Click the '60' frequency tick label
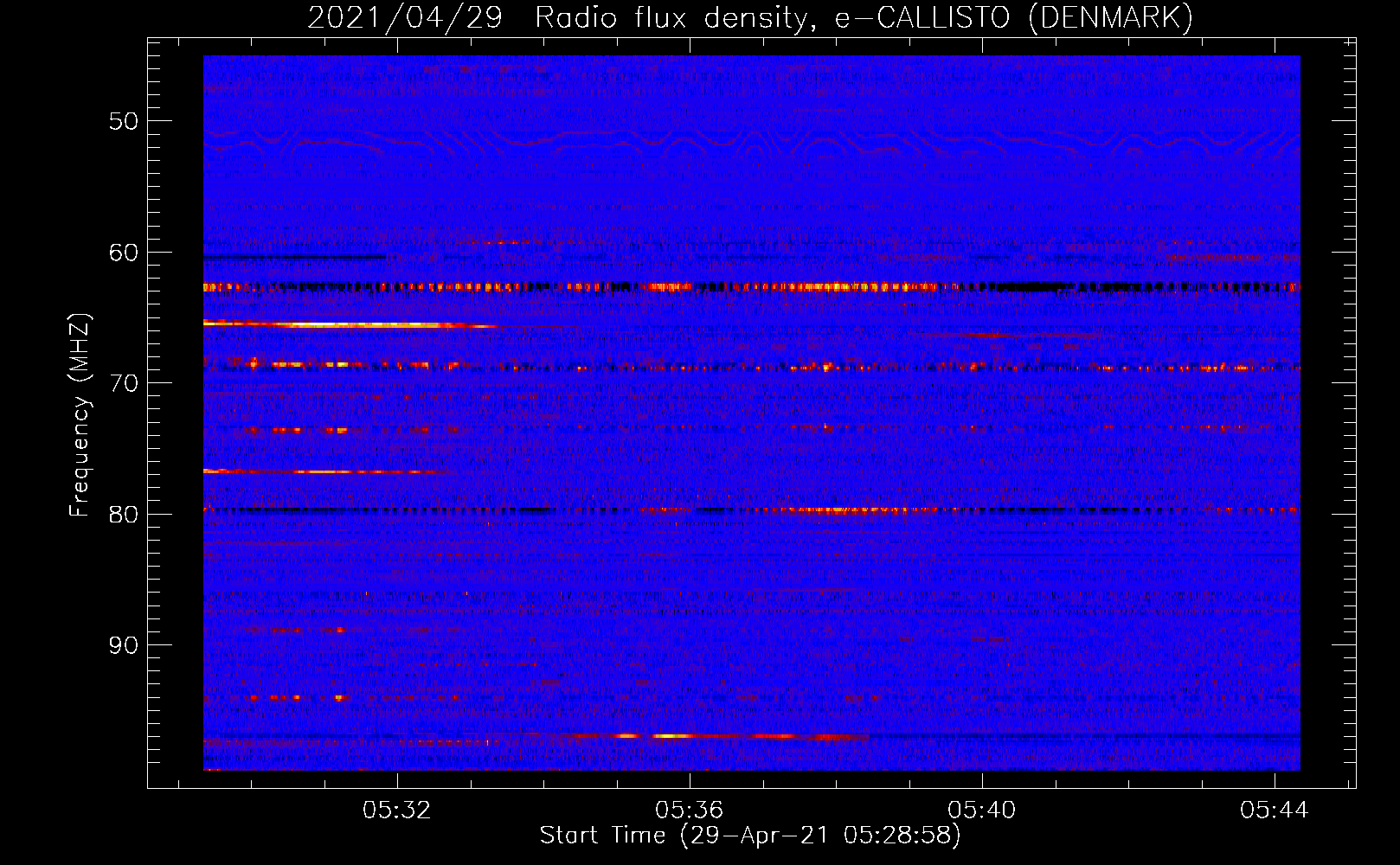The width and height of the screenshot is (1400, 865). click(x=124, y=253)
